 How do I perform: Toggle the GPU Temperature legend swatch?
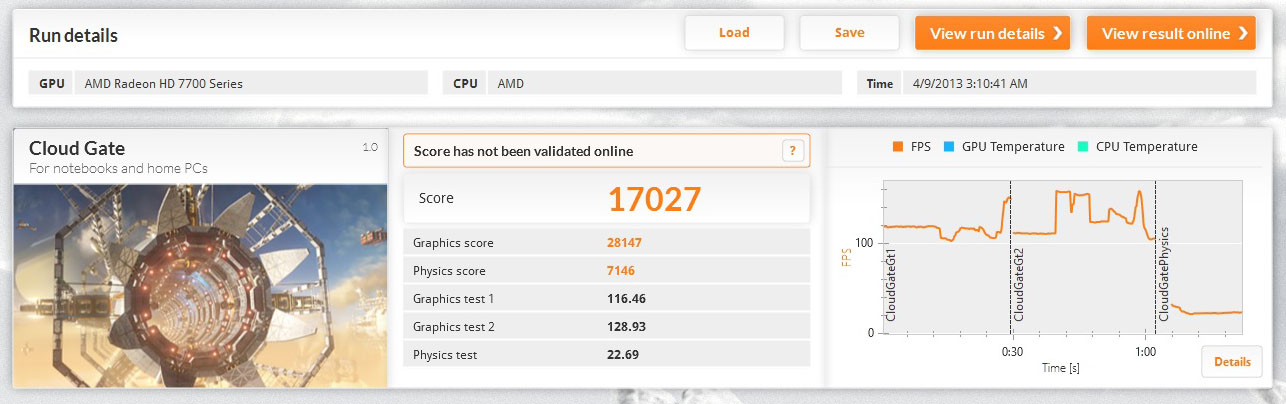click(948, 147)
